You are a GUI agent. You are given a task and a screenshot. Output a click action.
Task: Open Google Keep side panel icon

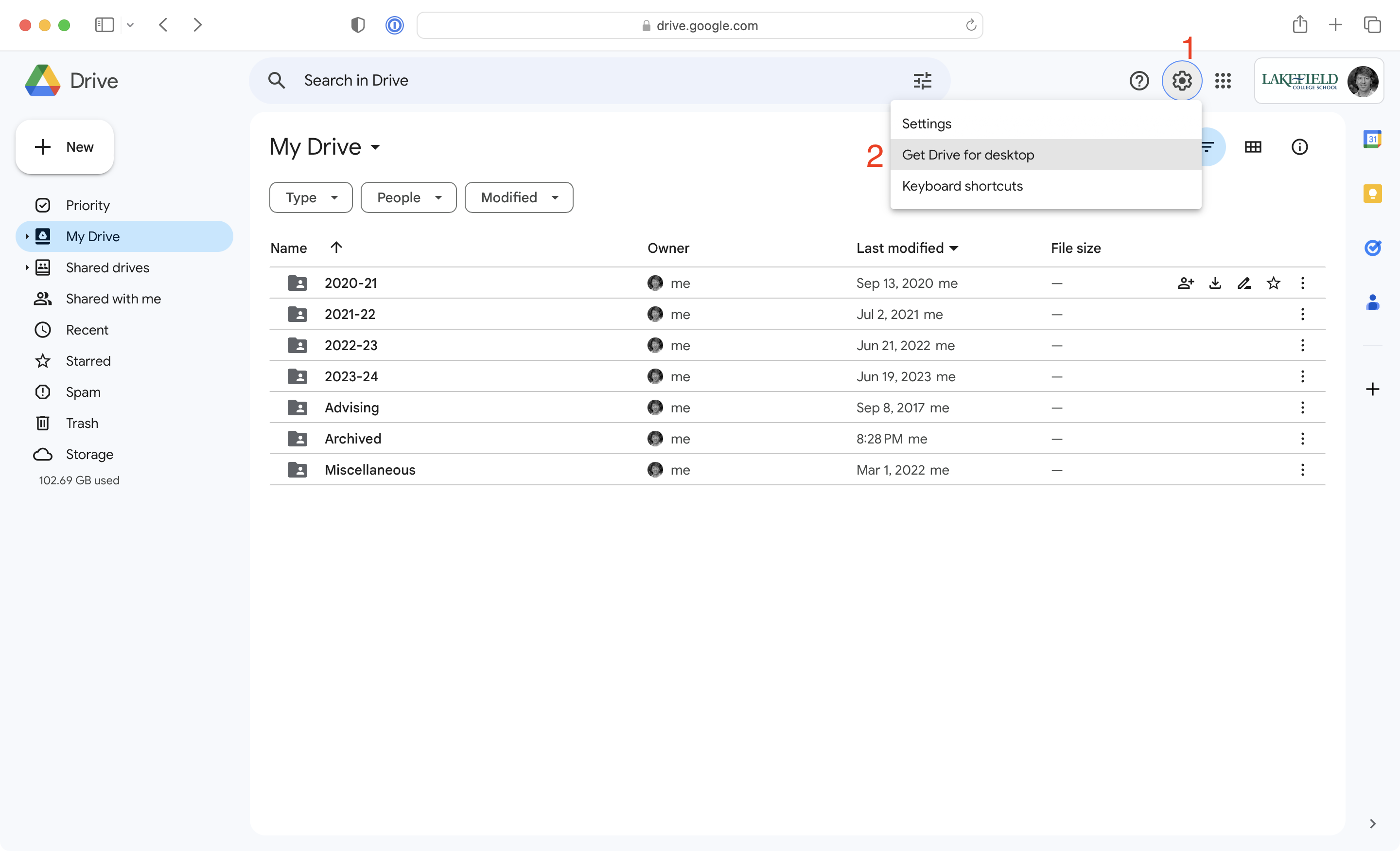click(x=1372, y=193)
